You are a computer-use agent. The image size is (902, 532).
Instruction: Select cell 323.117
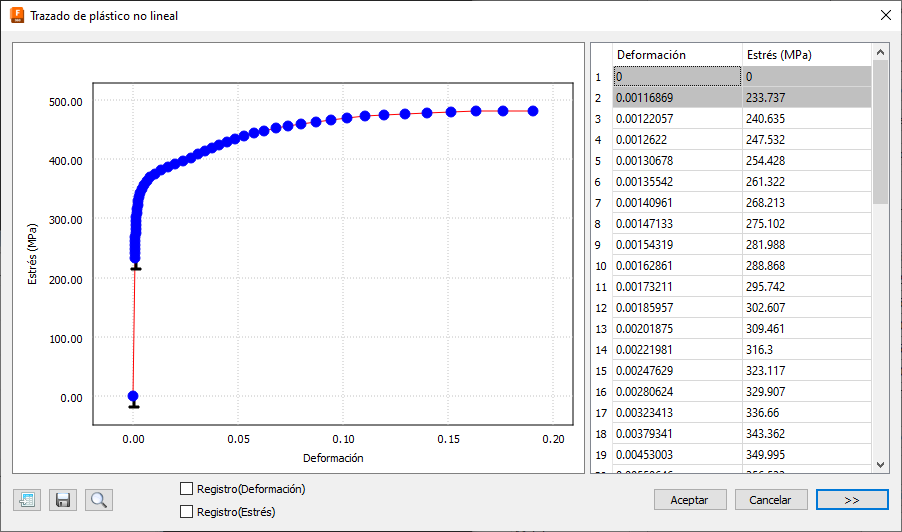click(807, 370)
